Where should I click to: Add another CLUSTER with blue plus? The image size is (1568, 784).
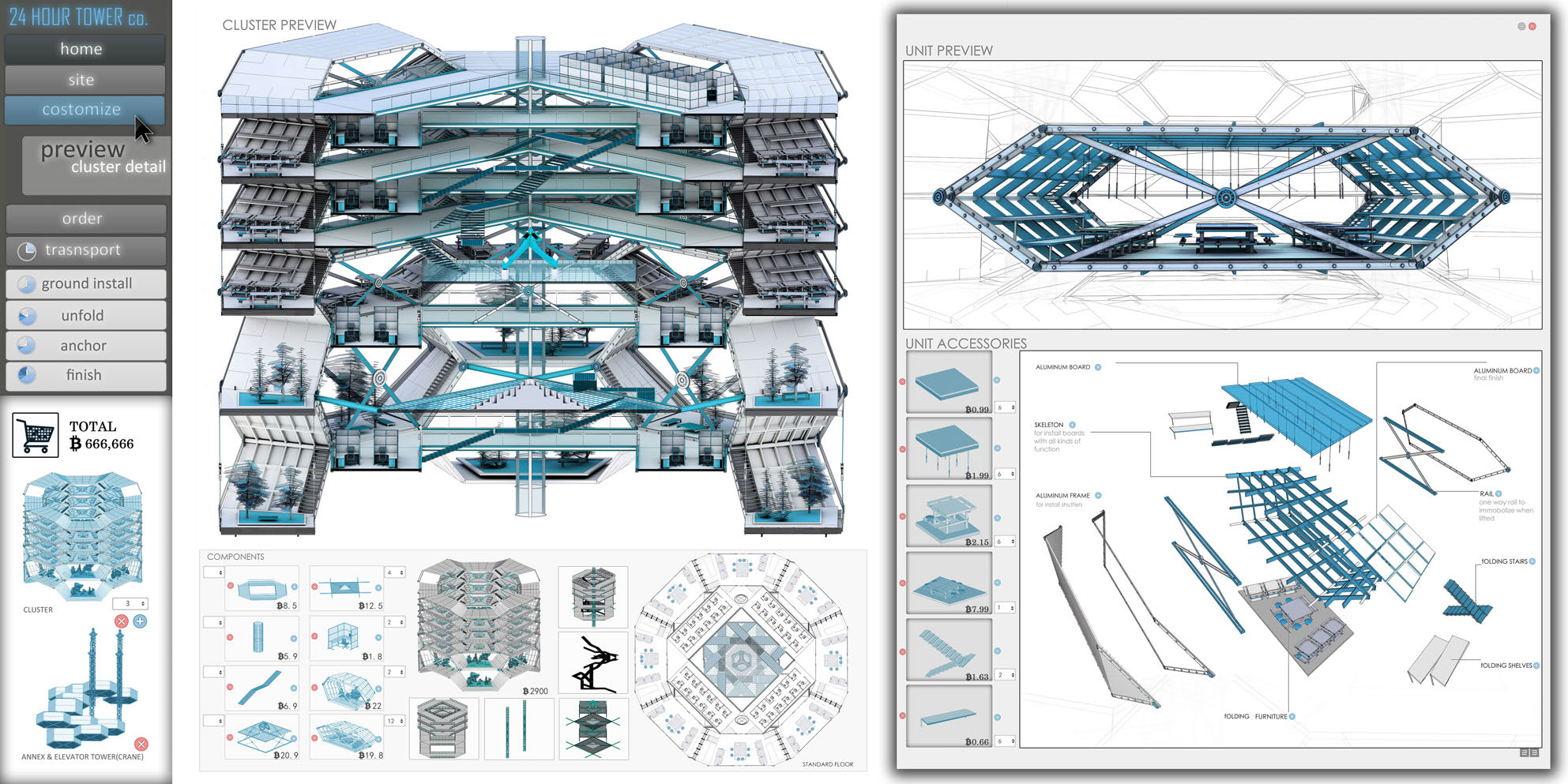[140, 621]
